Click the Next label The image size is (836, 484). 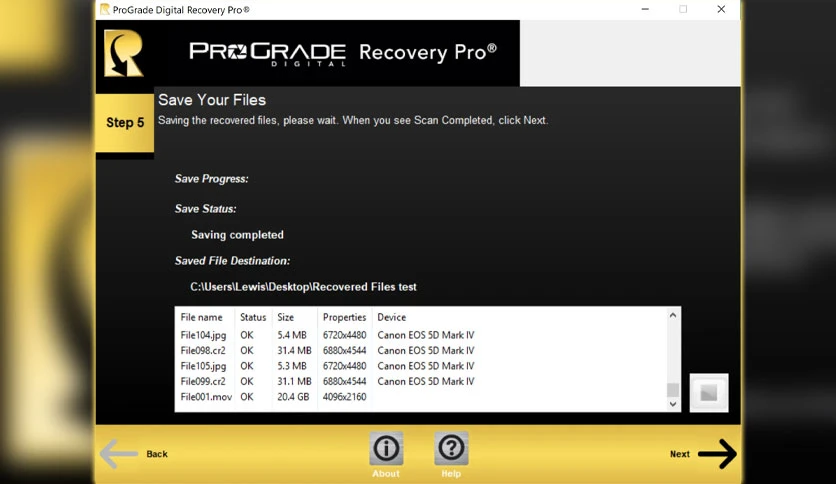(680, 454)
